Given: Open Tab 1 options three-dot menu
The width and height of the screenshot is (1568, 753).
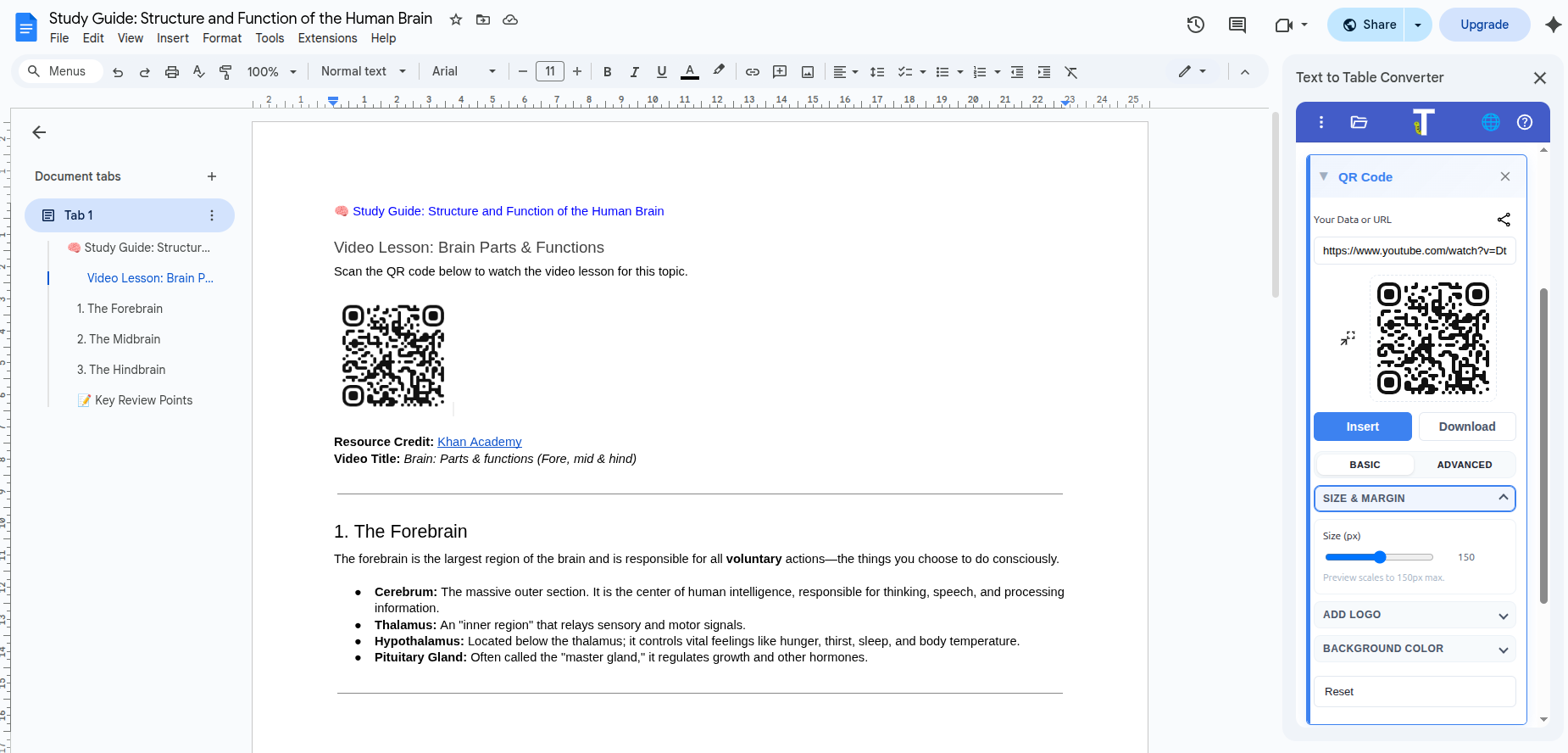Looking at the screenshot, I should tap(212, 215).
